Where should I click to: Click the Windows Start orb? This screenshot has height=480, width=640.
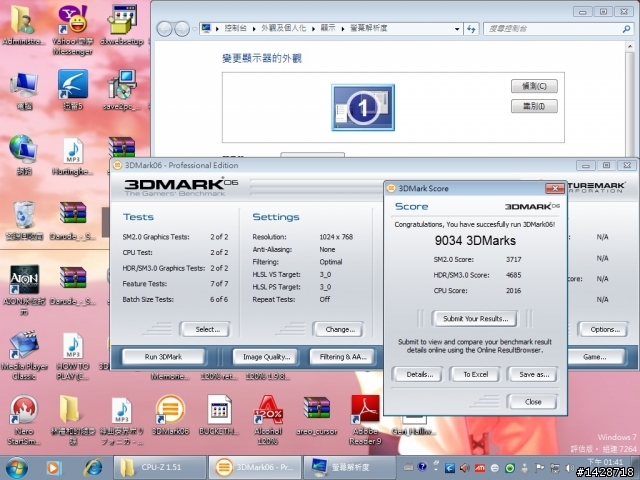[x=16, y=468]
